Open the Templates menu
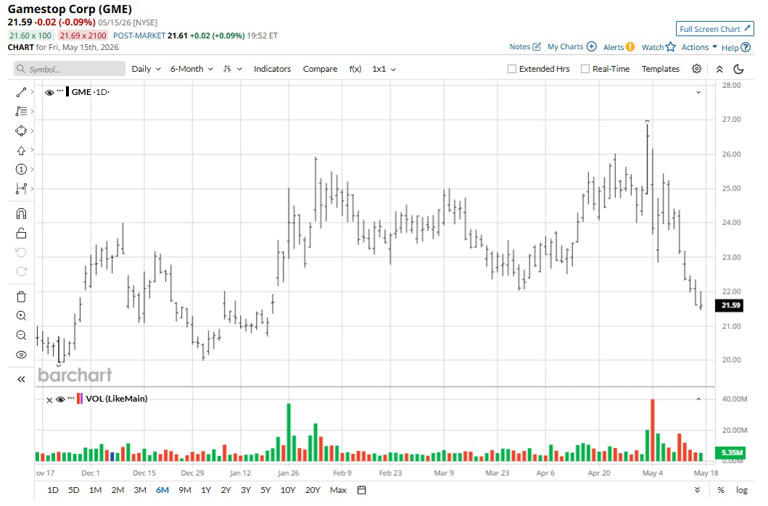The image size is (768, 506). click(660, 69)
